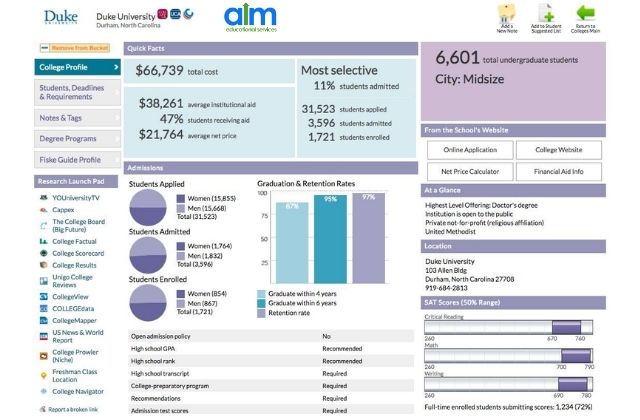Open the Net Price Calculator
This screenshot has height=420, width=640.
coord(471,171)
